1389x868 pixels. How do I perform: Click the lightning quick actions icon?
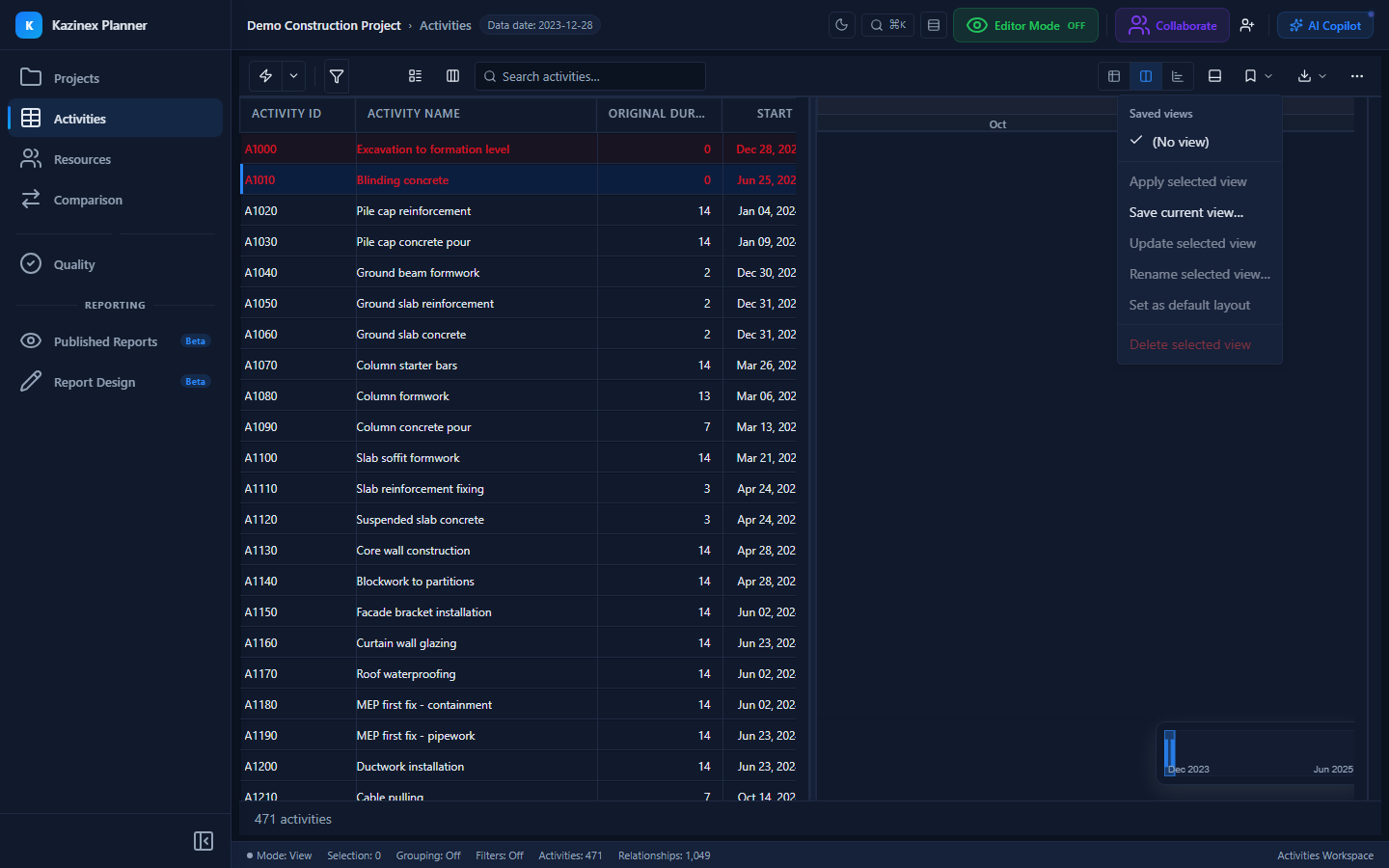pyautogui.click(x=265, y=76)
